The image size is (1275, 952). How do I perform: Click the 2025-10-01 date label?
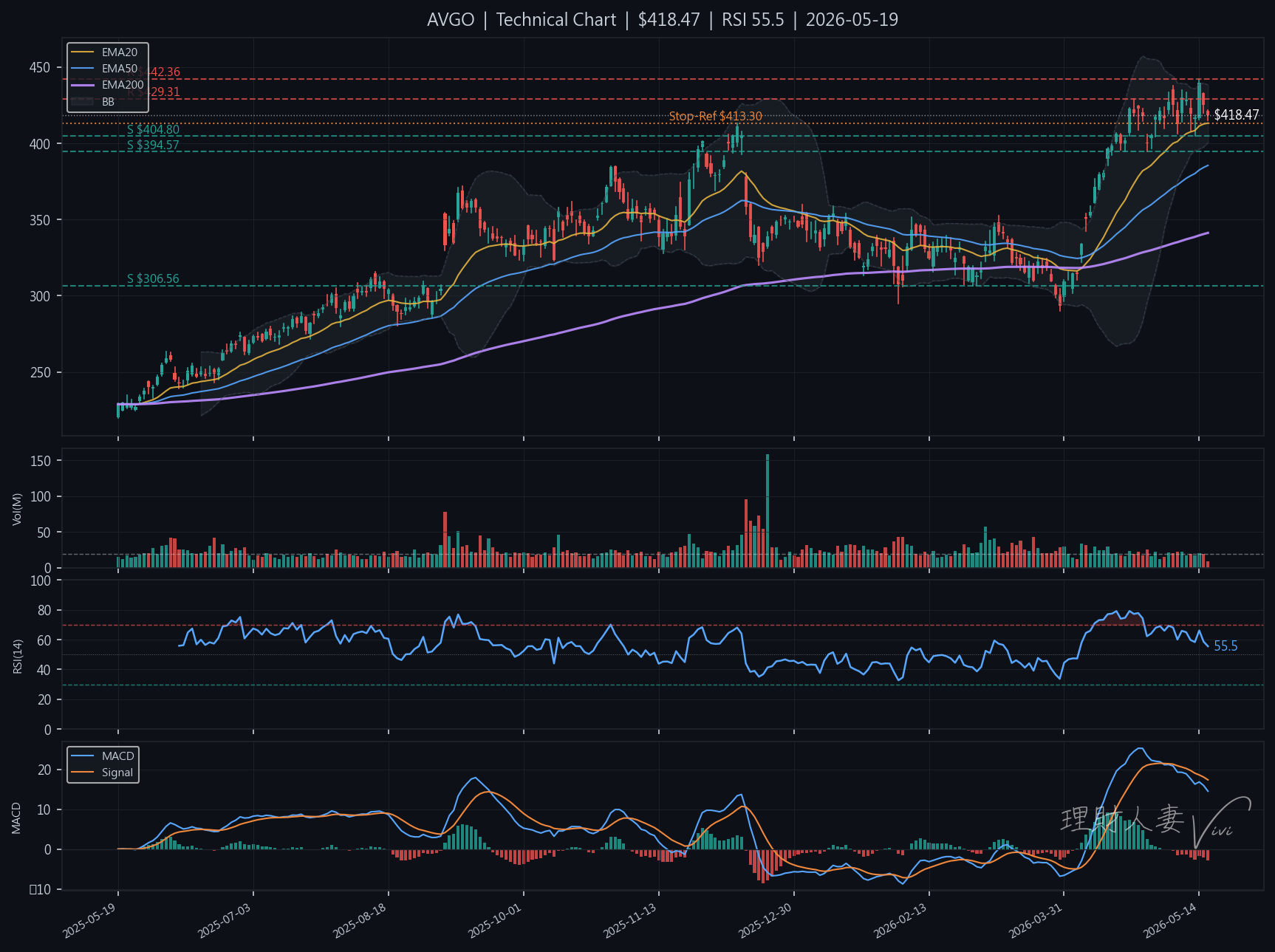tap(495, 921)
